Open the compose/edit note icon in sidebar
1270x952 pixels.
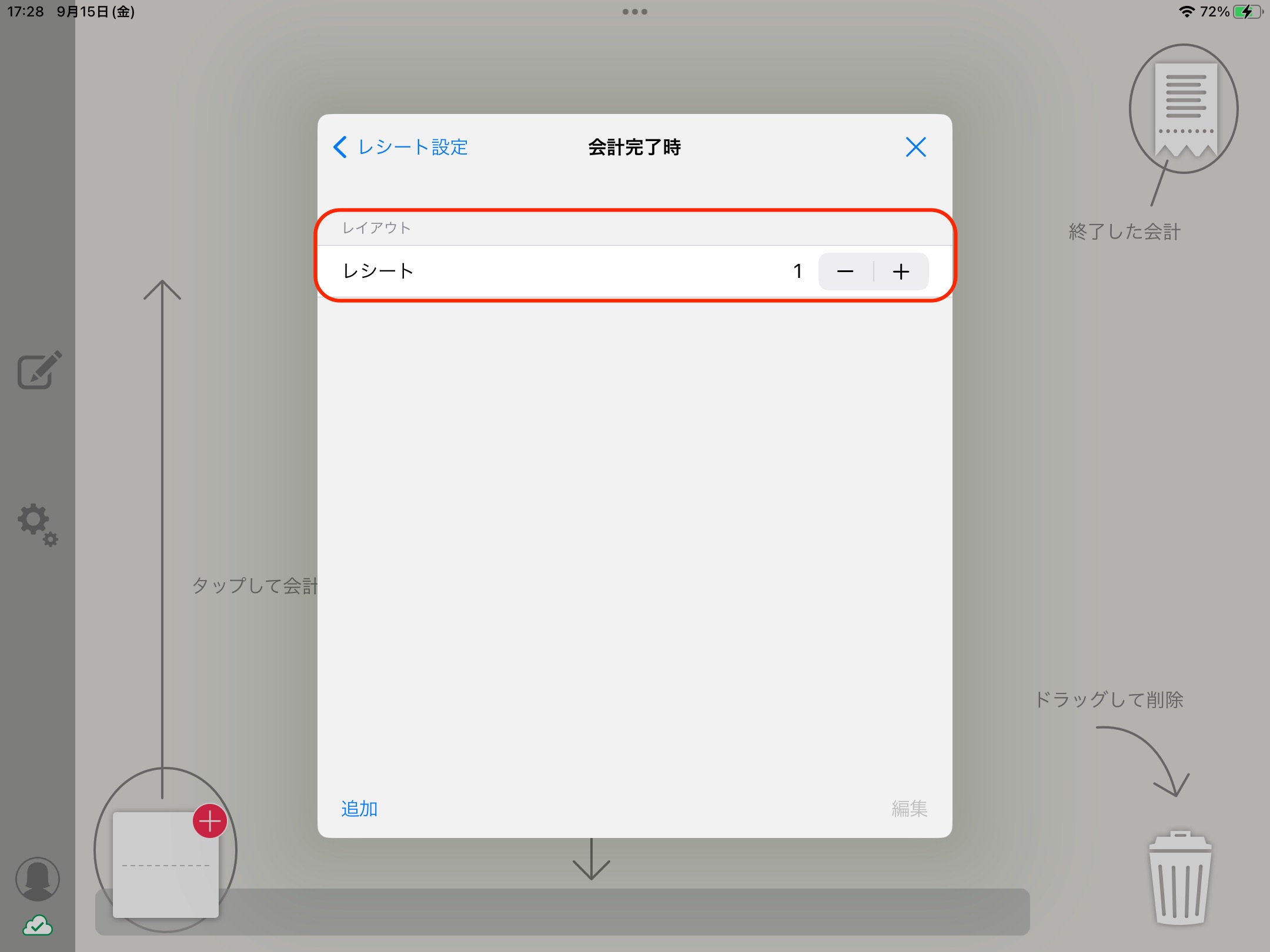coord(39,370)
